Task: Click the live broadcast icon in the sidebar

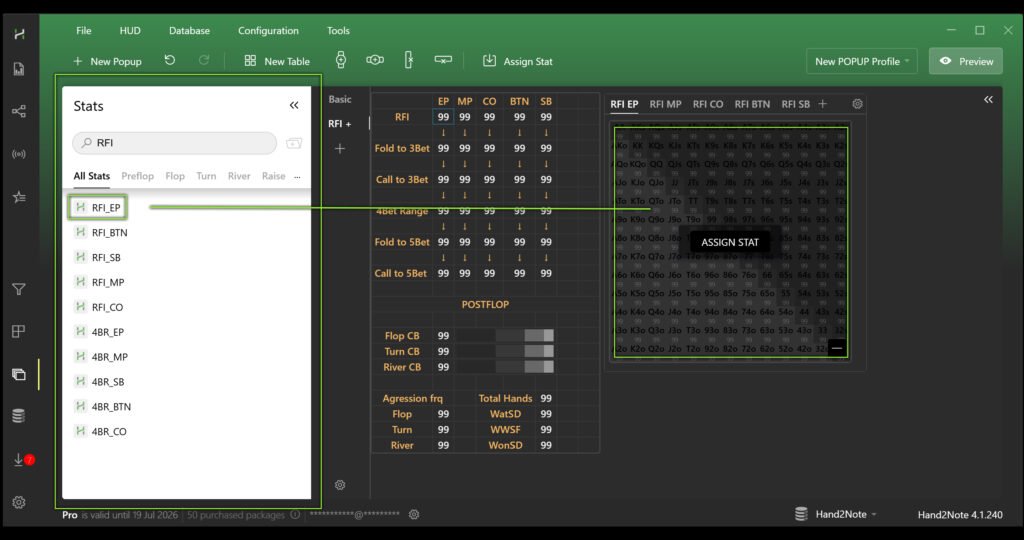Action: point(18,154)
